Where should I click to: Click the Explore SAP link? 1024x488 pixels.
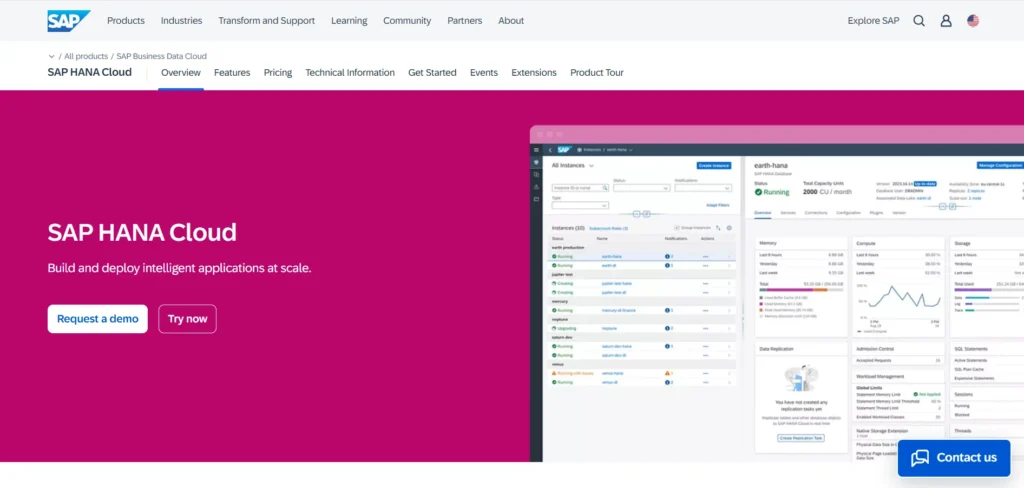click(873, 20)
